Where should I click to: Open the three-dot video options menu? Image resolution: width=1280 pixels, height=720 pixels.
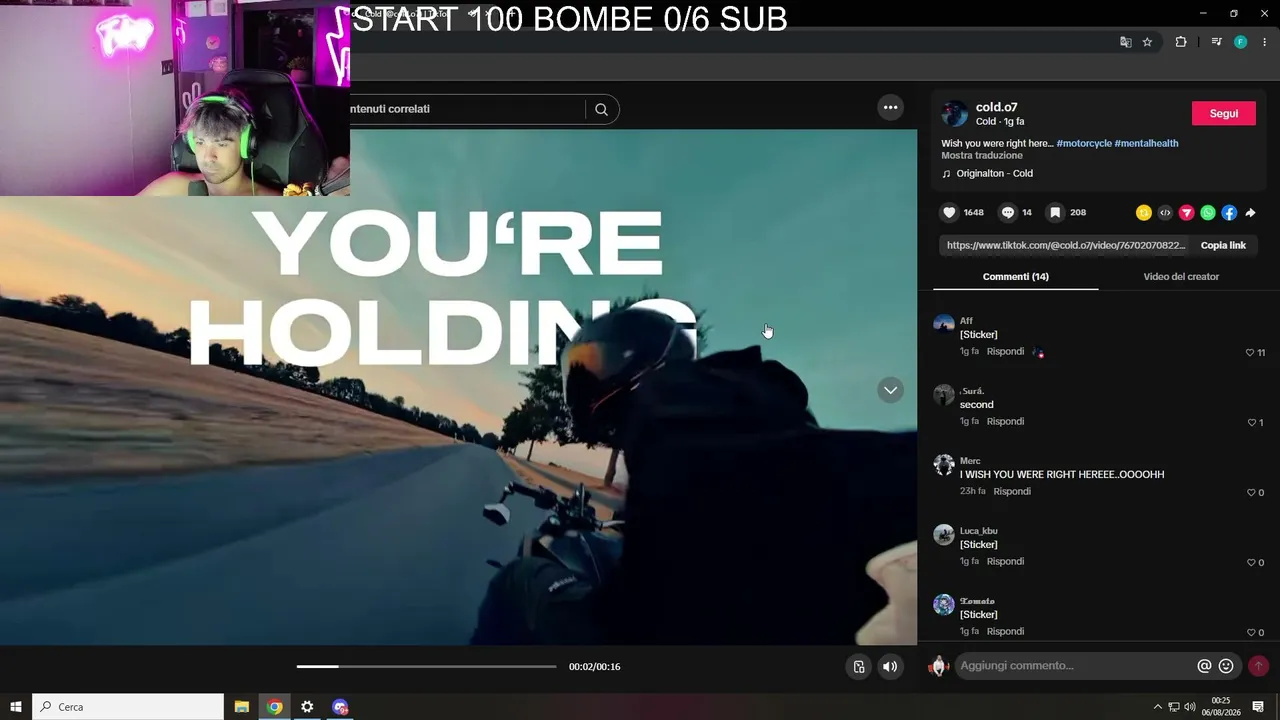click(x=890, y=108)
